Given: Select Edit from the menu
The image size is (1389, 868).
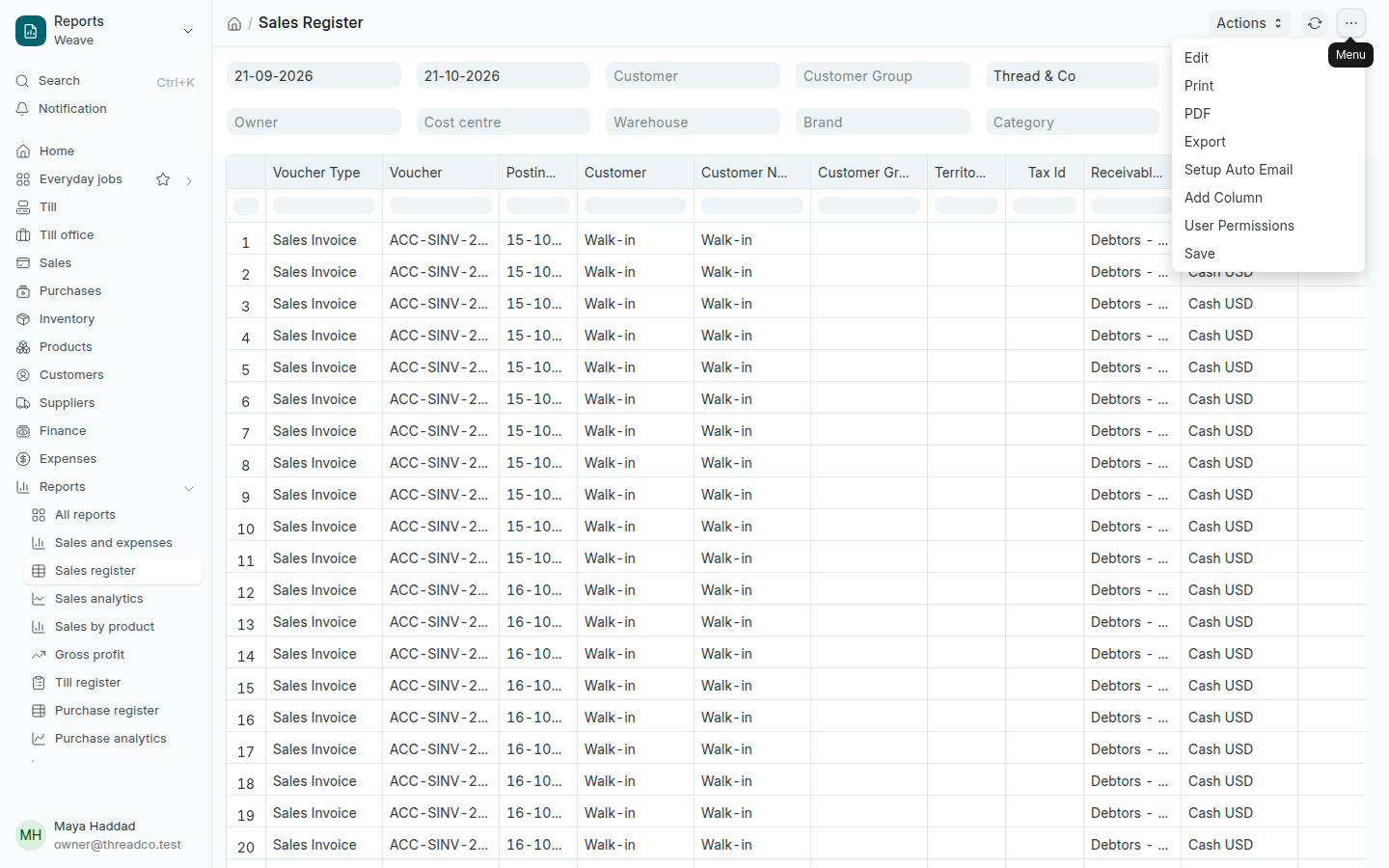Looking at the screenshot, I should click(1267, 58).
